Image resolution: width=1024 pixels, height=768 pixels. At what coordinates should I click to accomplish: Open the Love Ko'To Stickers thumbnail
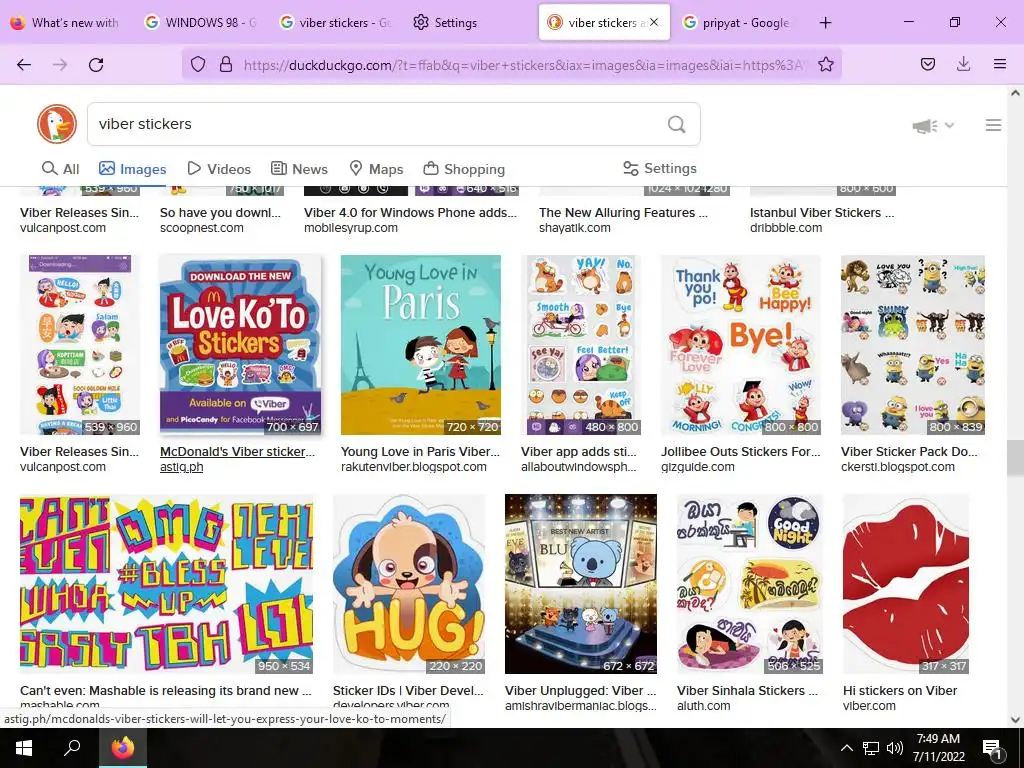[x=240, y=344]
